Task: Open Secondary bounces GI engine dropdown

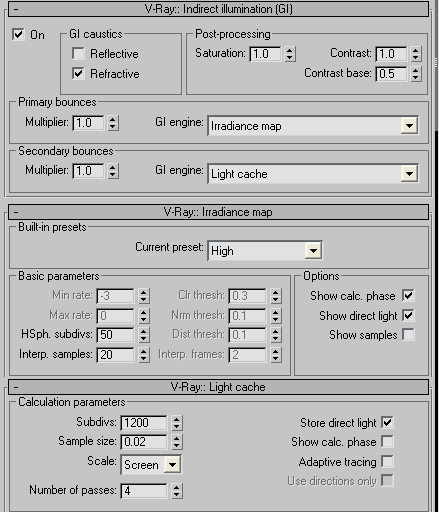Action: tap(409, 173)
